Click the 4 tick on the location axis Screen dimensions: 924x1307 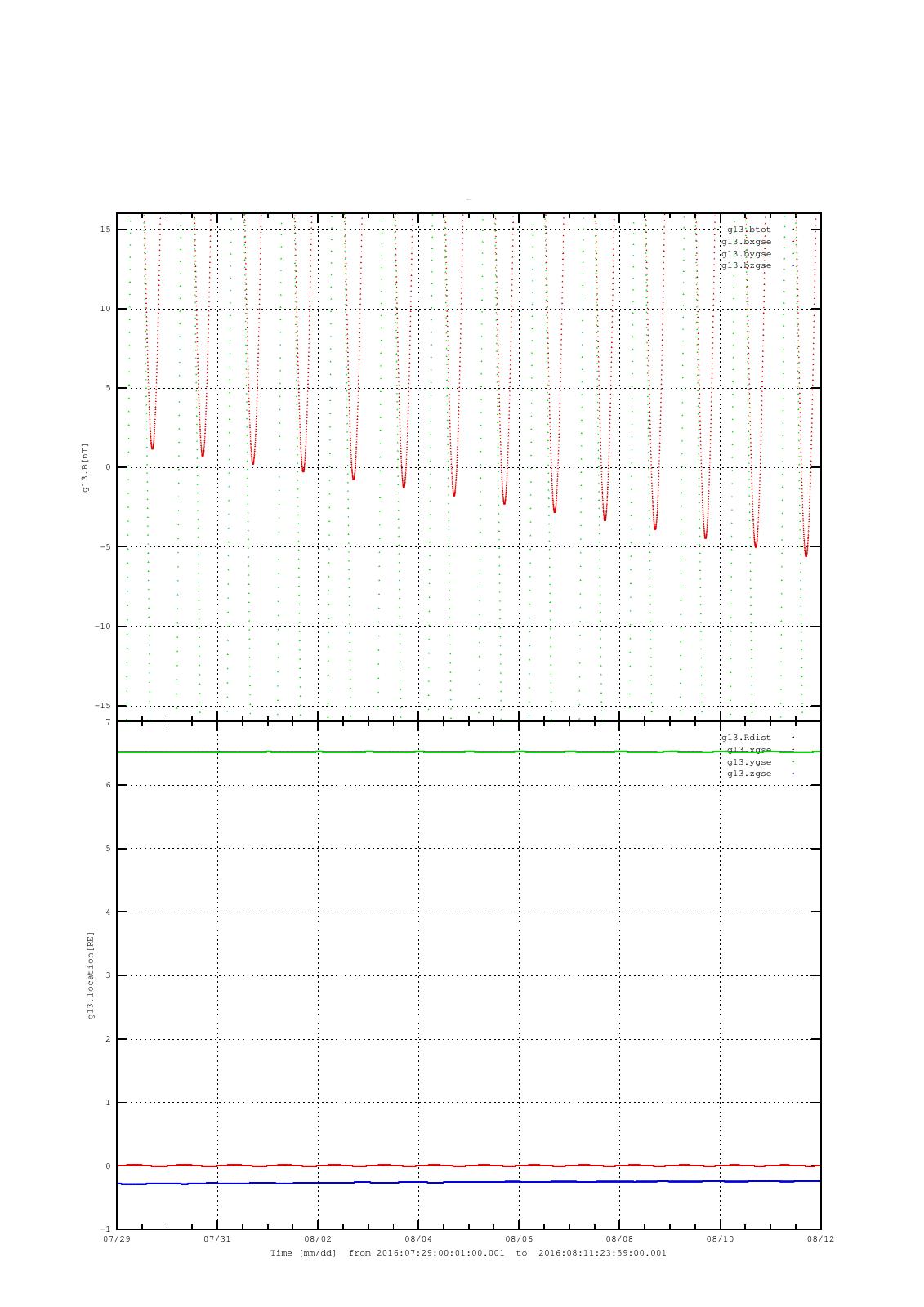[x=108, y=912]
